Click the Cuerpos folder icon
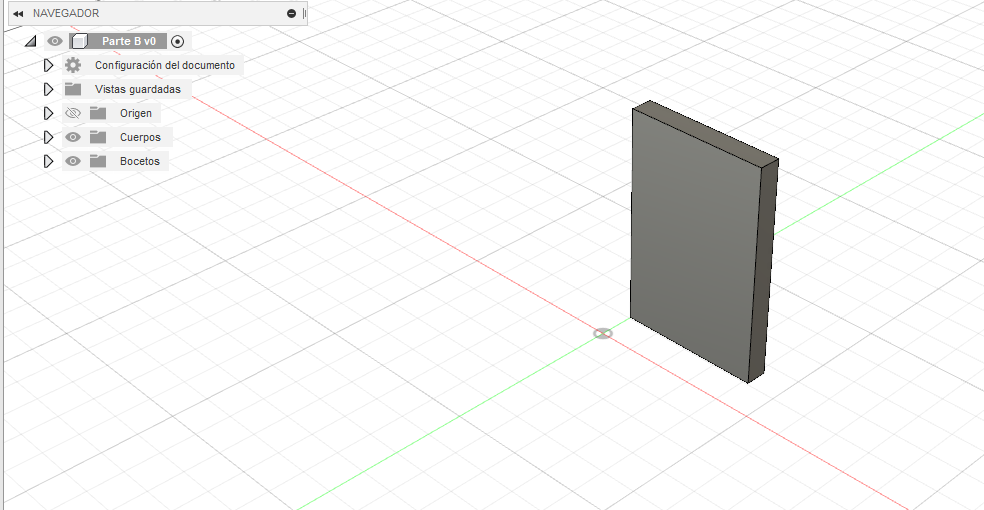The width and height of the screenshot is (984, 510). 98,137
